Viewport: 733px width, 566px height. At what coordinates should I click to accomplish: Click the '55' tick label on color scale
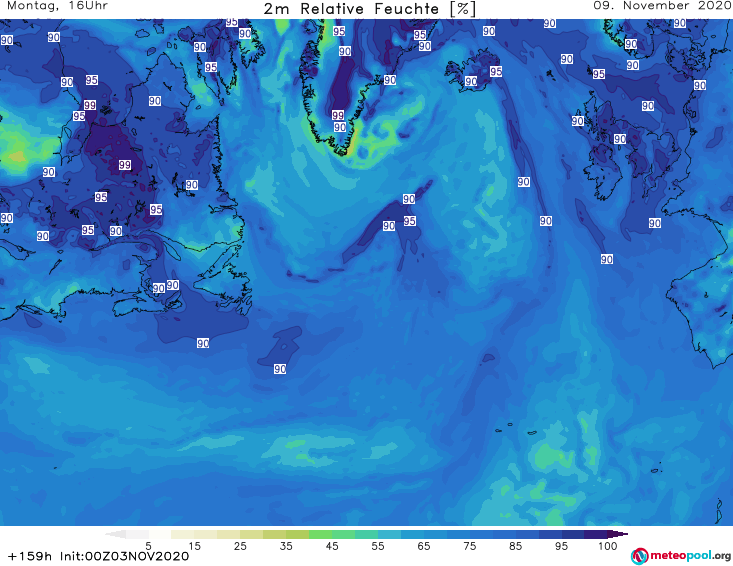pyautogui.click(x=378, y=546)
